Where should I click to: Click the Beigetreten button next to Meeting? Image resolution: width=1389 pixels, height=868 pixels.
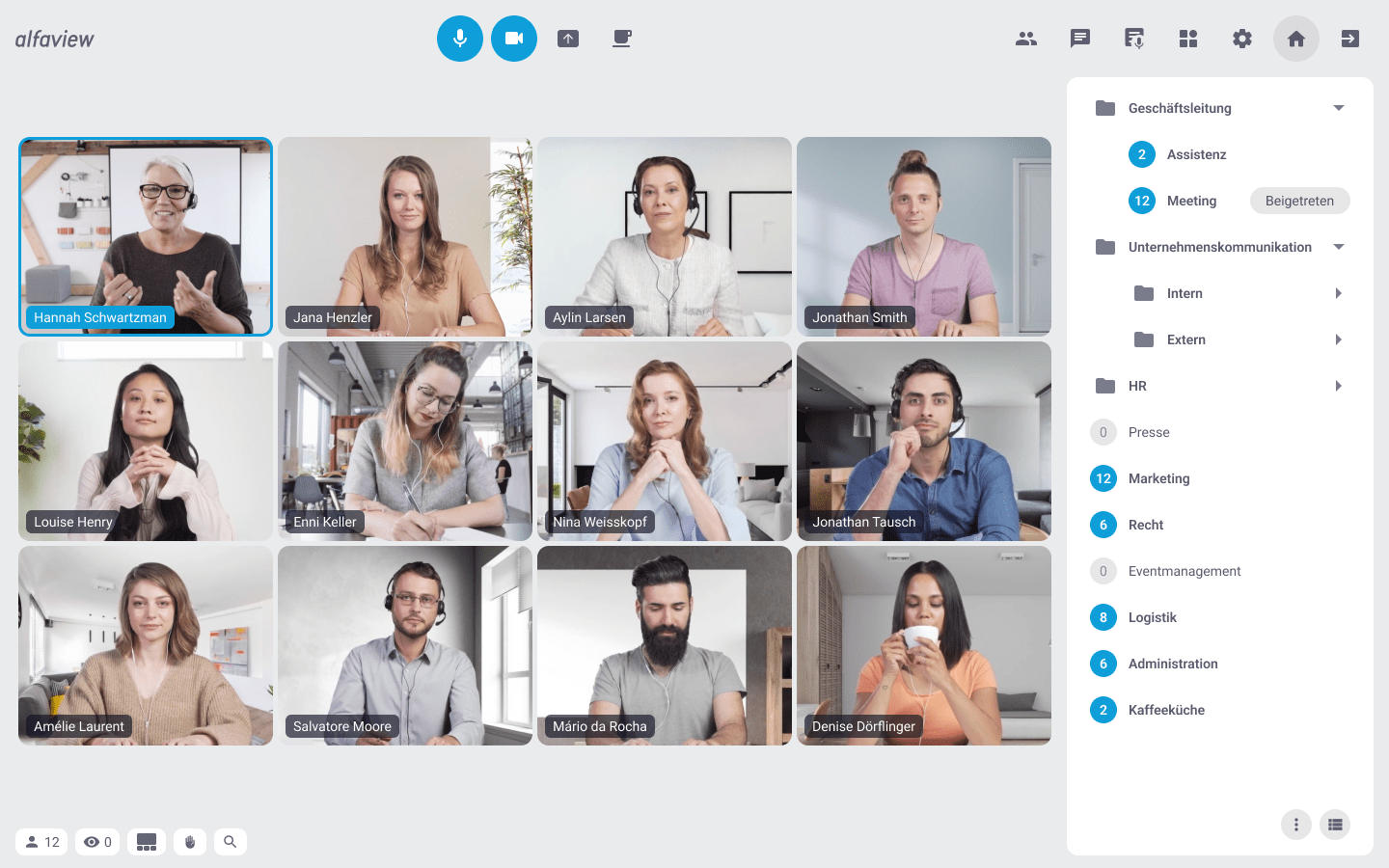click(x=1300, y=201)
